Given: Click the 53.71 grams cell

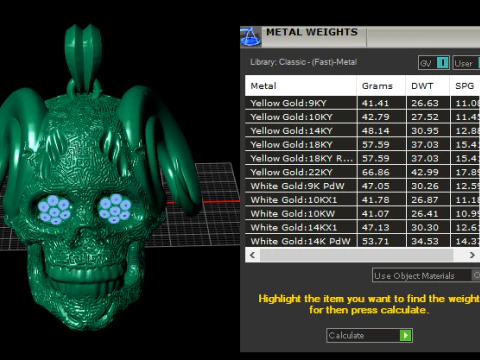Looking at the screenshot, I should click(x=382, y=241).
